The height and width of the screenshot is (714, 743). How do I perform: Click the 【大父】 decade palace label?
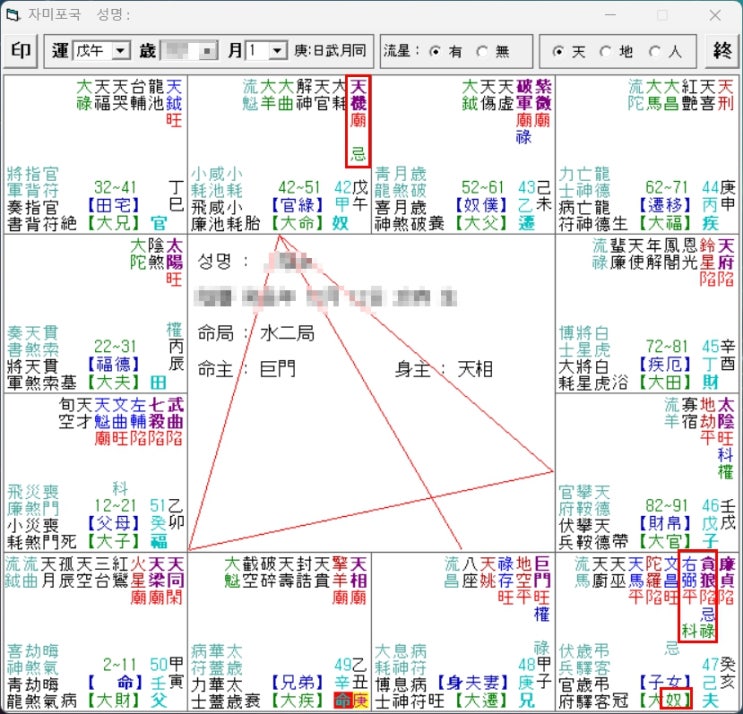coord(481,223)
